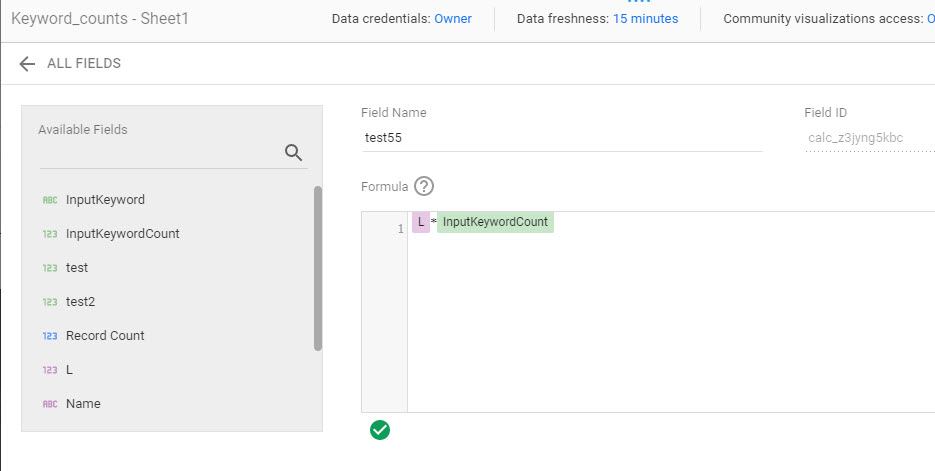
Task: Open the Formula help question mark
Action: (423, 187)
